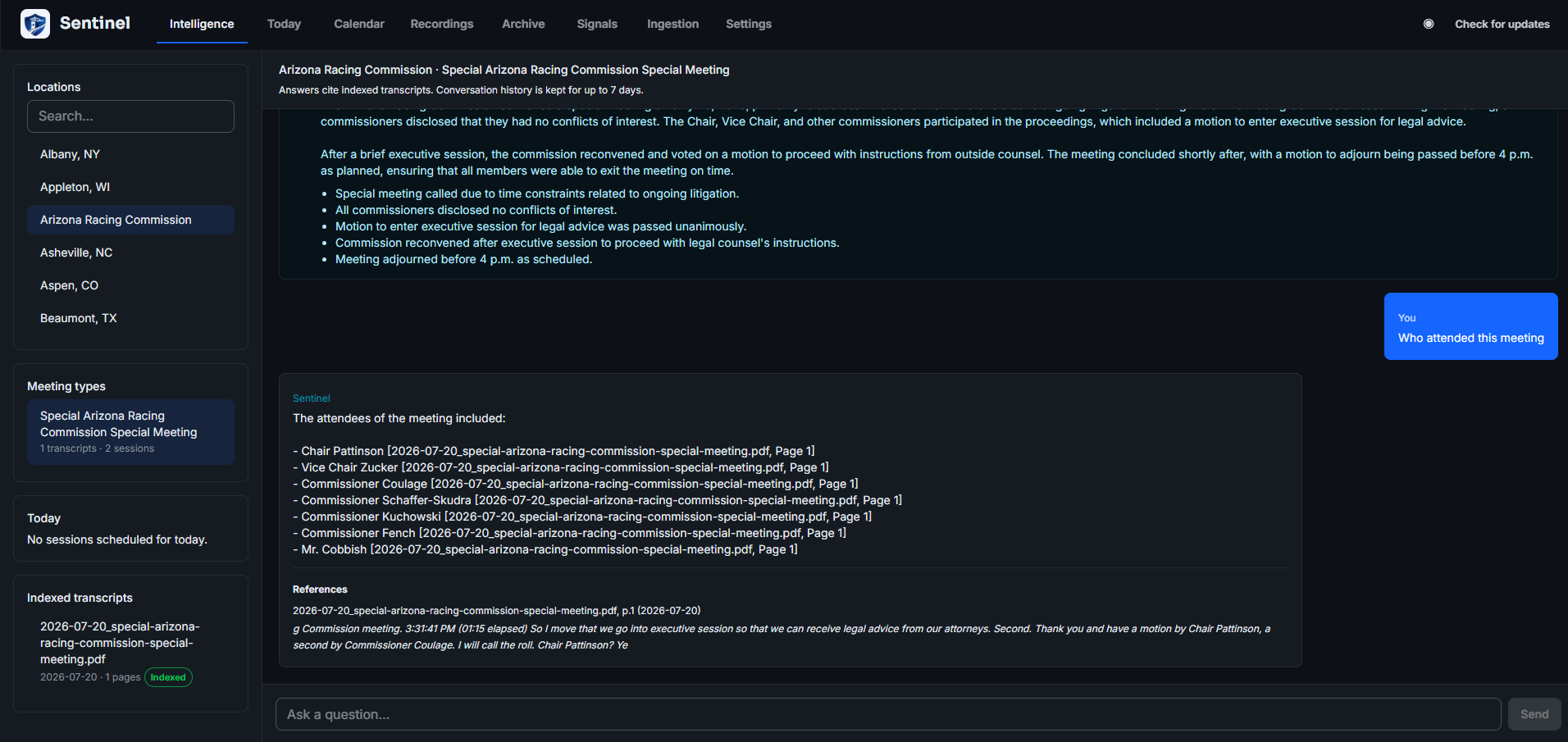Click the 'Meeting adjourned before 4 p.m.' bullet
Image resolution: width=1568 pixels, height=742 pixels.
[463, 259]
